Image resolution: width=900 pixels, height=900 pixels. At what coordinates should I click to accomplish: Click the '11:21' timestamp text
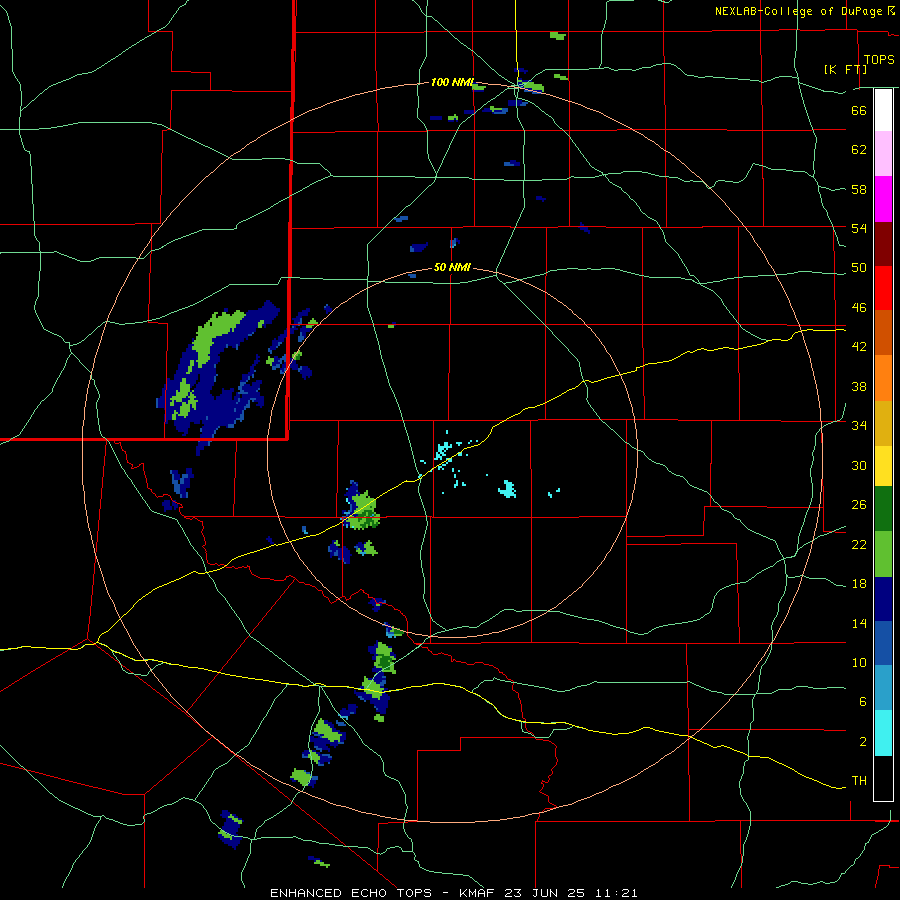tap(614, 893)
